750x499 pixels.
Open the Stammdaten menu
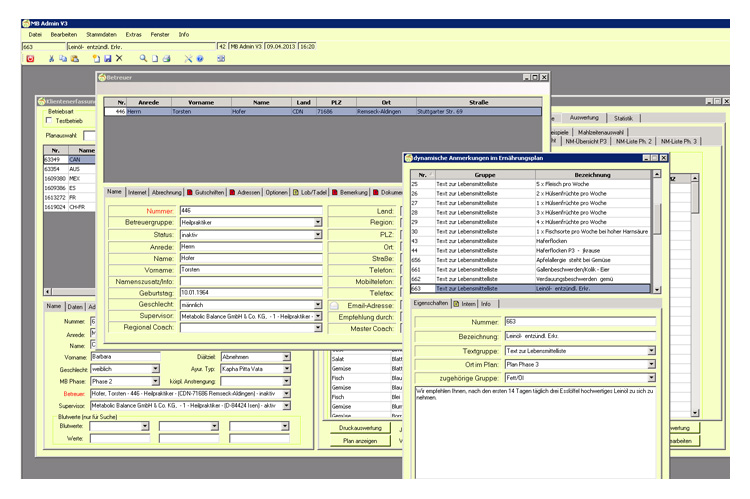coord(101,34)
